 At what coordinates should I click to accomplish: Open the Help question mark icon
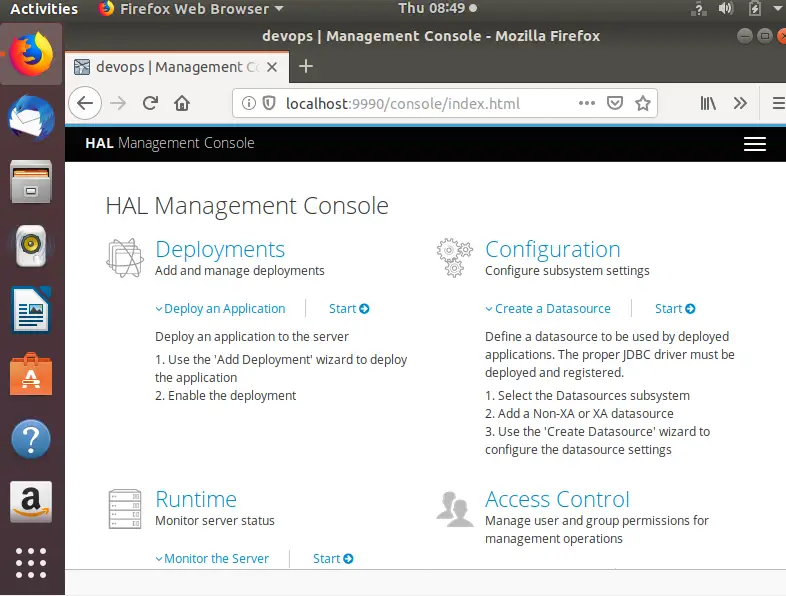pyautogui.click(x=31, y=439)
